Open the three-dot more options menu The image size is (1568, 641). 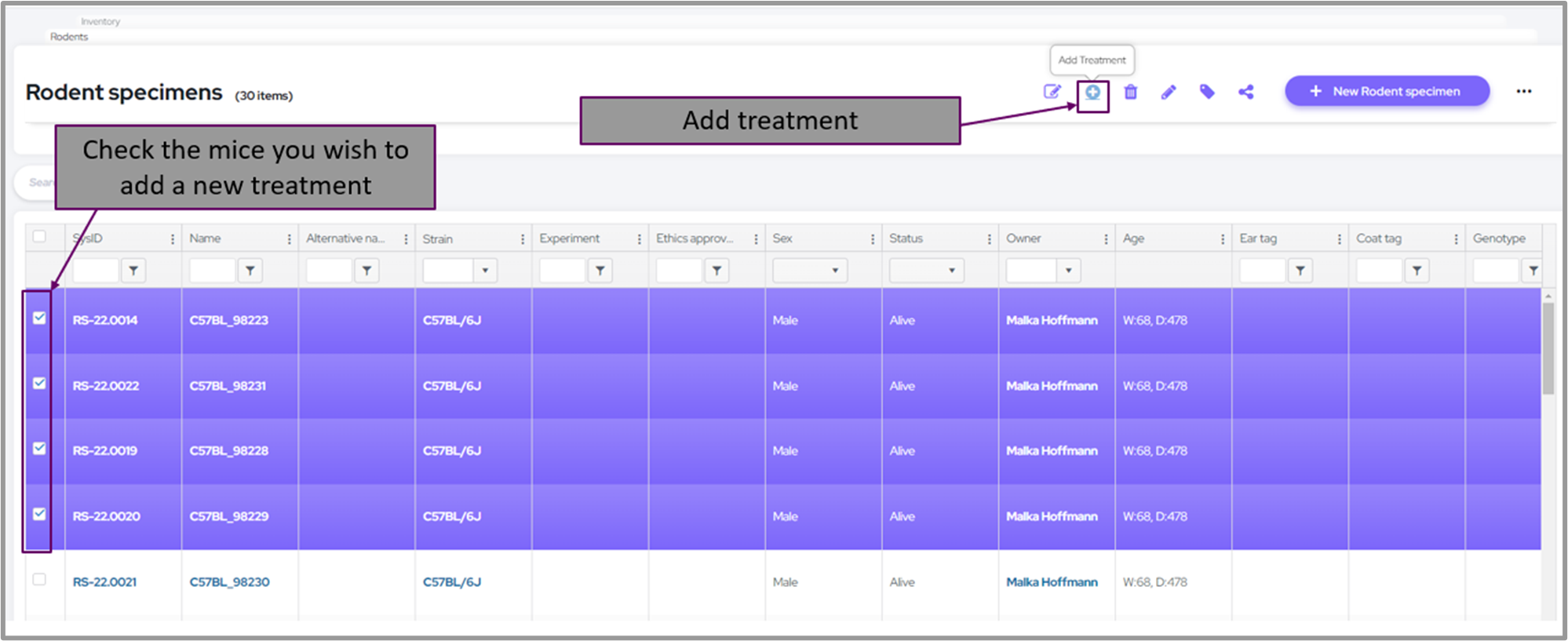[1523, 92]
